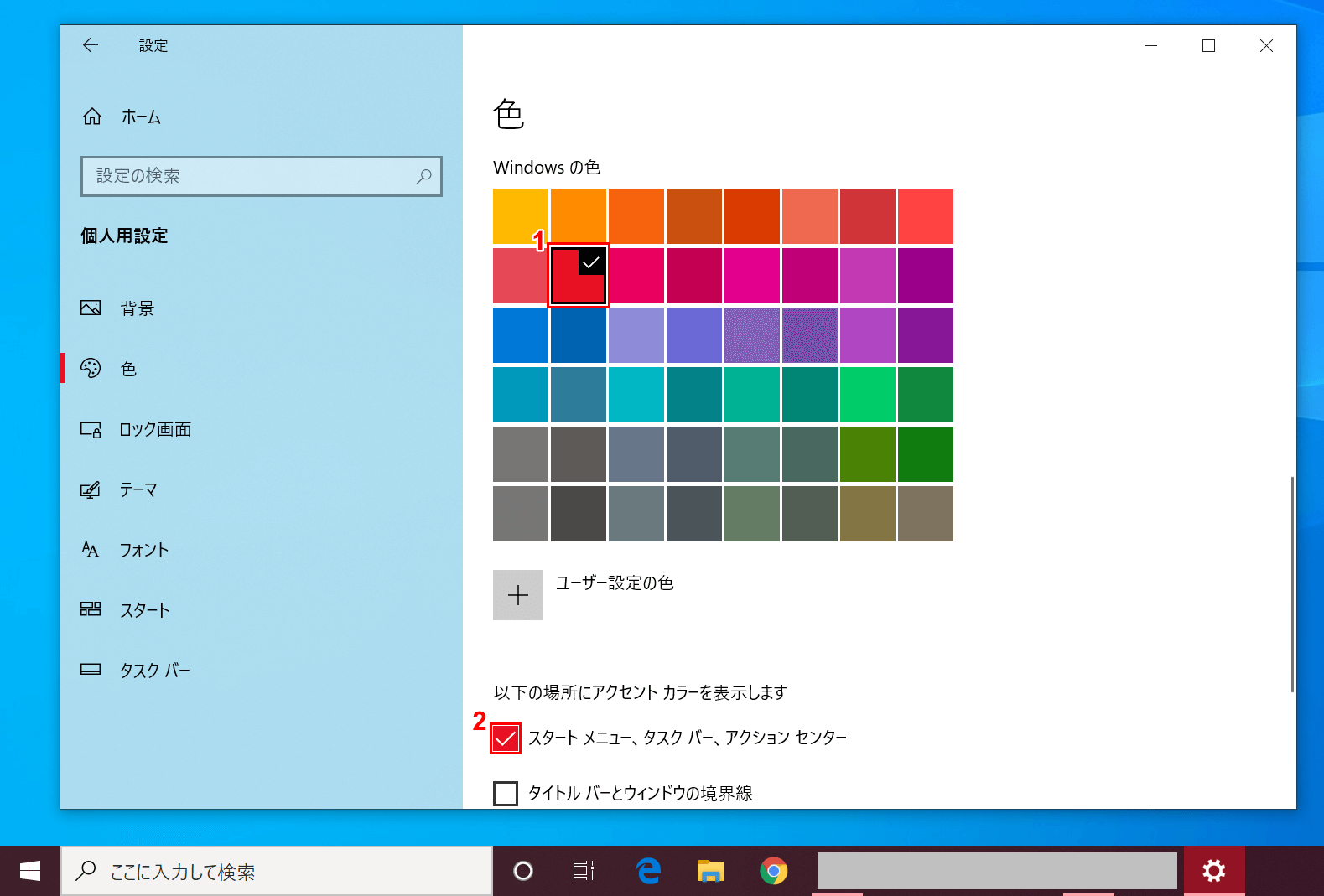Open the 背景 (Background) settings icon
1324x896 pixels.
91,308
